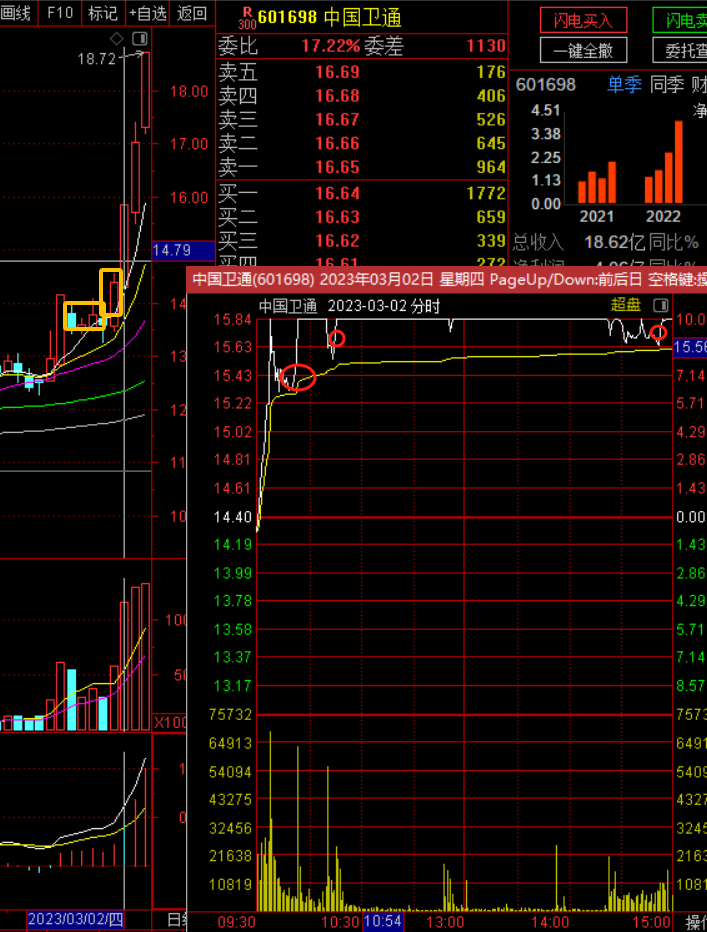Click the 超盘 link in intraday window
Image resolution: width=707 pixels, height=932 pixels.
(x=626, y=305)
